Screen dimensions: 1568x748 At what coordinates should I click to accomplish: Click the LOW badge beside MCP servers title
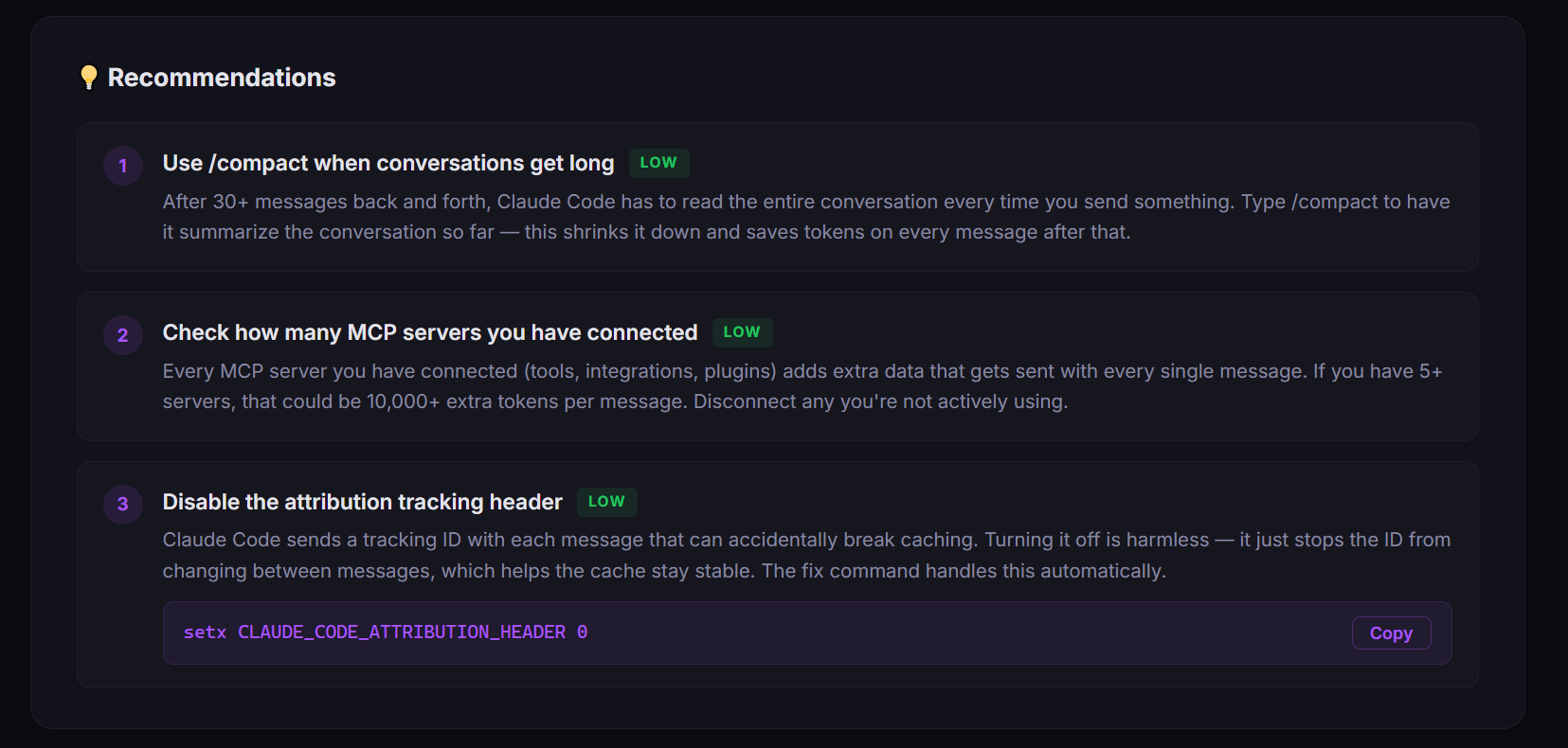[742, 332]
